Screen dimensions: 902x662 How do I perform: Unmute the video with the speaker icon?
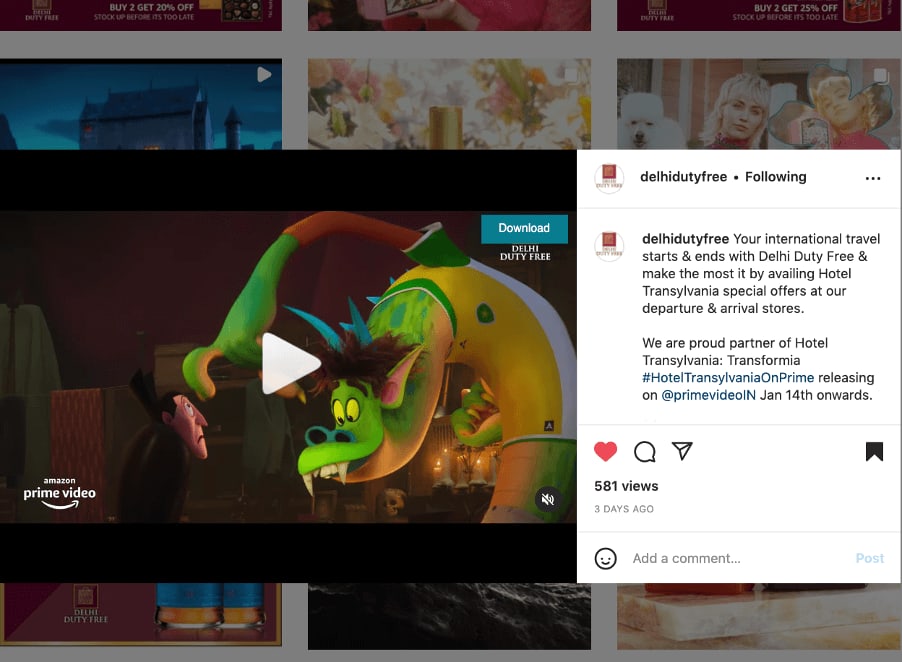click(548, 499)
